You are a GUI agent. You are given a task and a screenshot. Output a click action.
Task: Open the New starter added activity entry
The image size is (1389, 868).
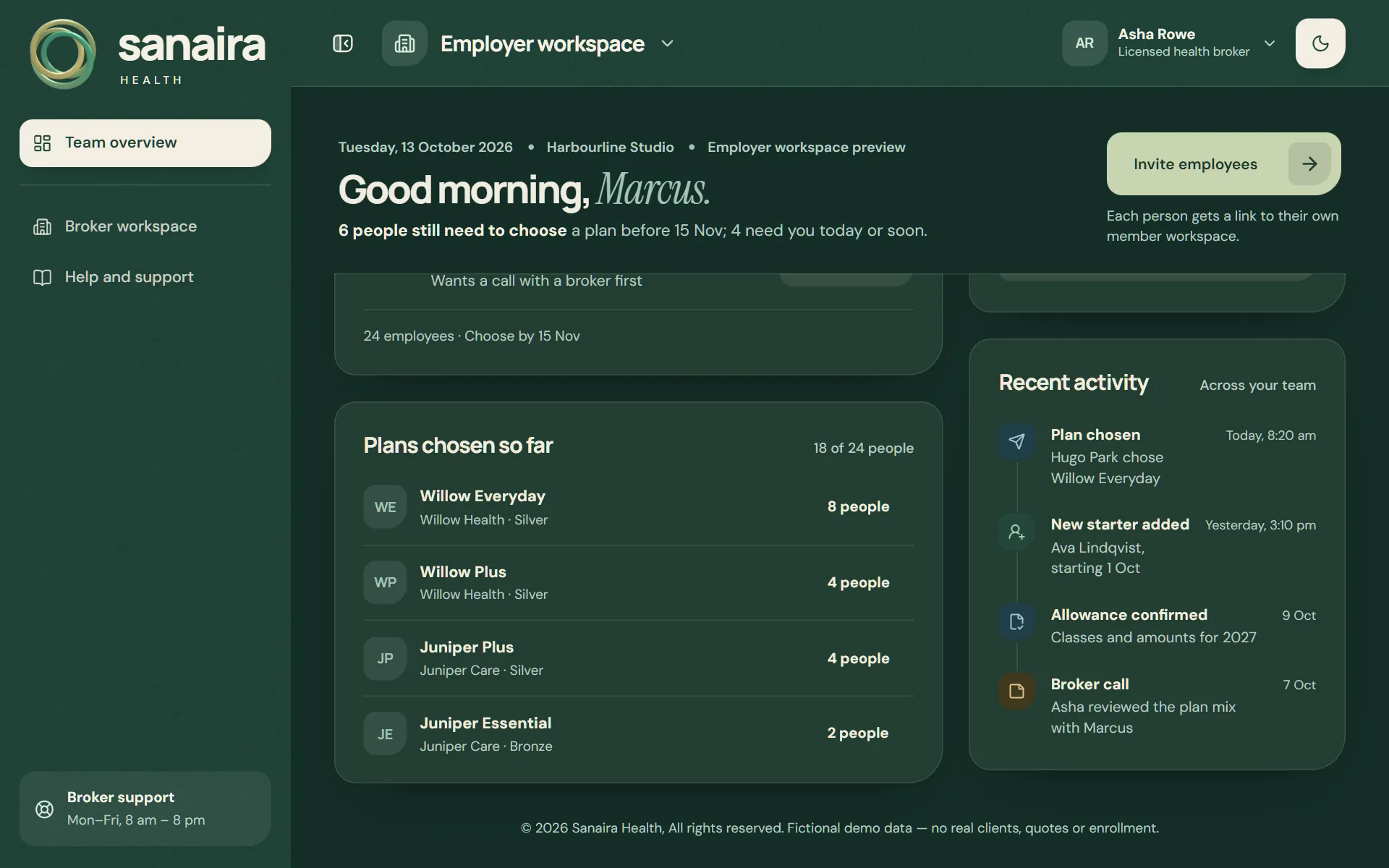1157,546
